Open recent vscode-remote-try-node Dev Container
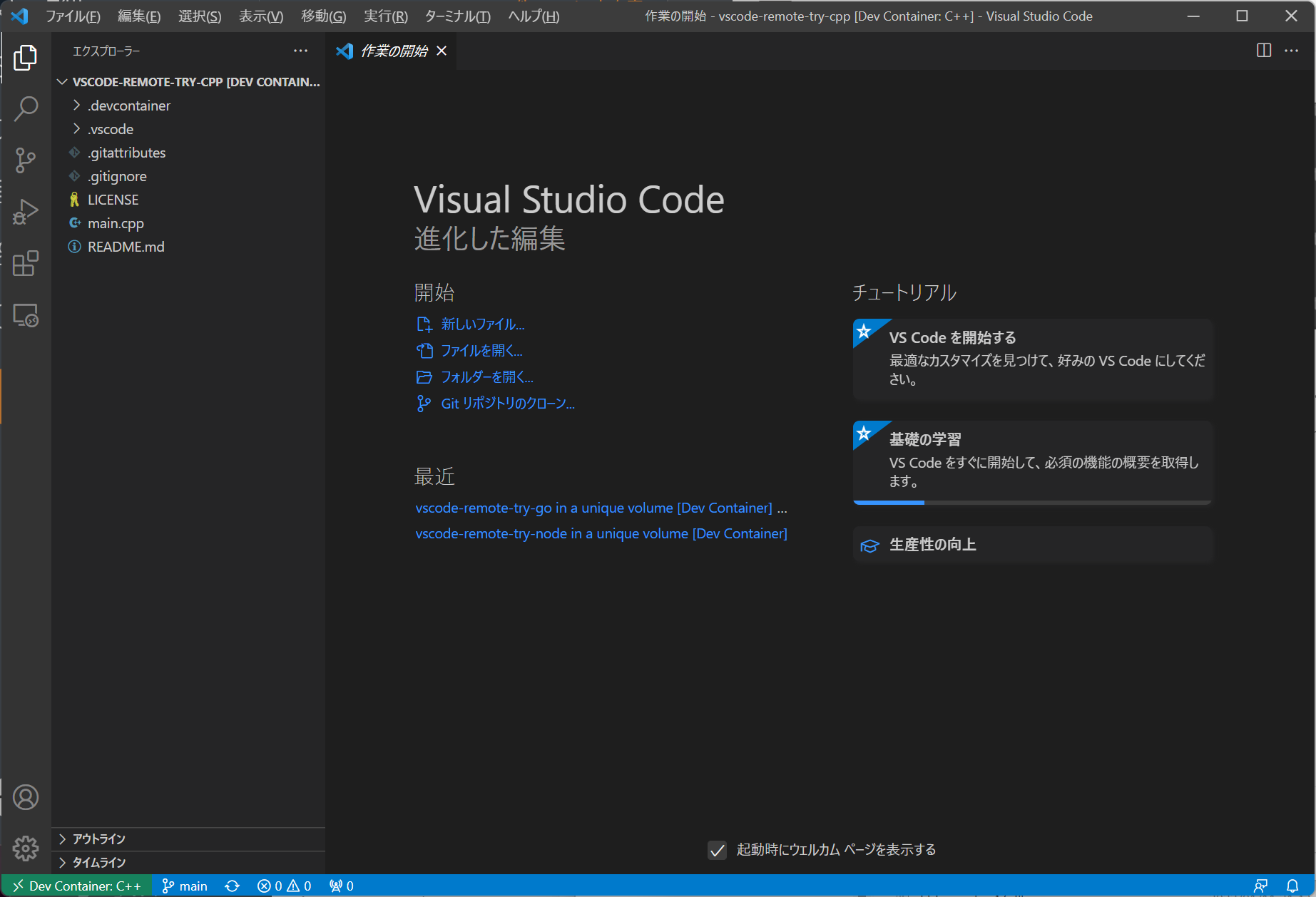The height and width of the screenshot is (897, 1316). (x=601, y=533)
